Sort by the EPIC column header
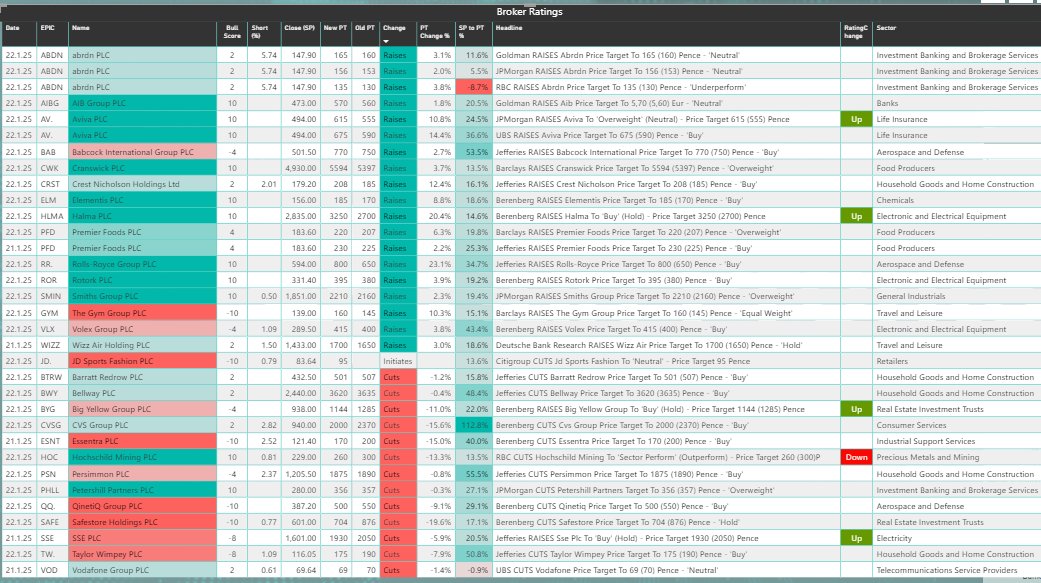The height and width of the screenshot is (583, 1041). [48, 28]
